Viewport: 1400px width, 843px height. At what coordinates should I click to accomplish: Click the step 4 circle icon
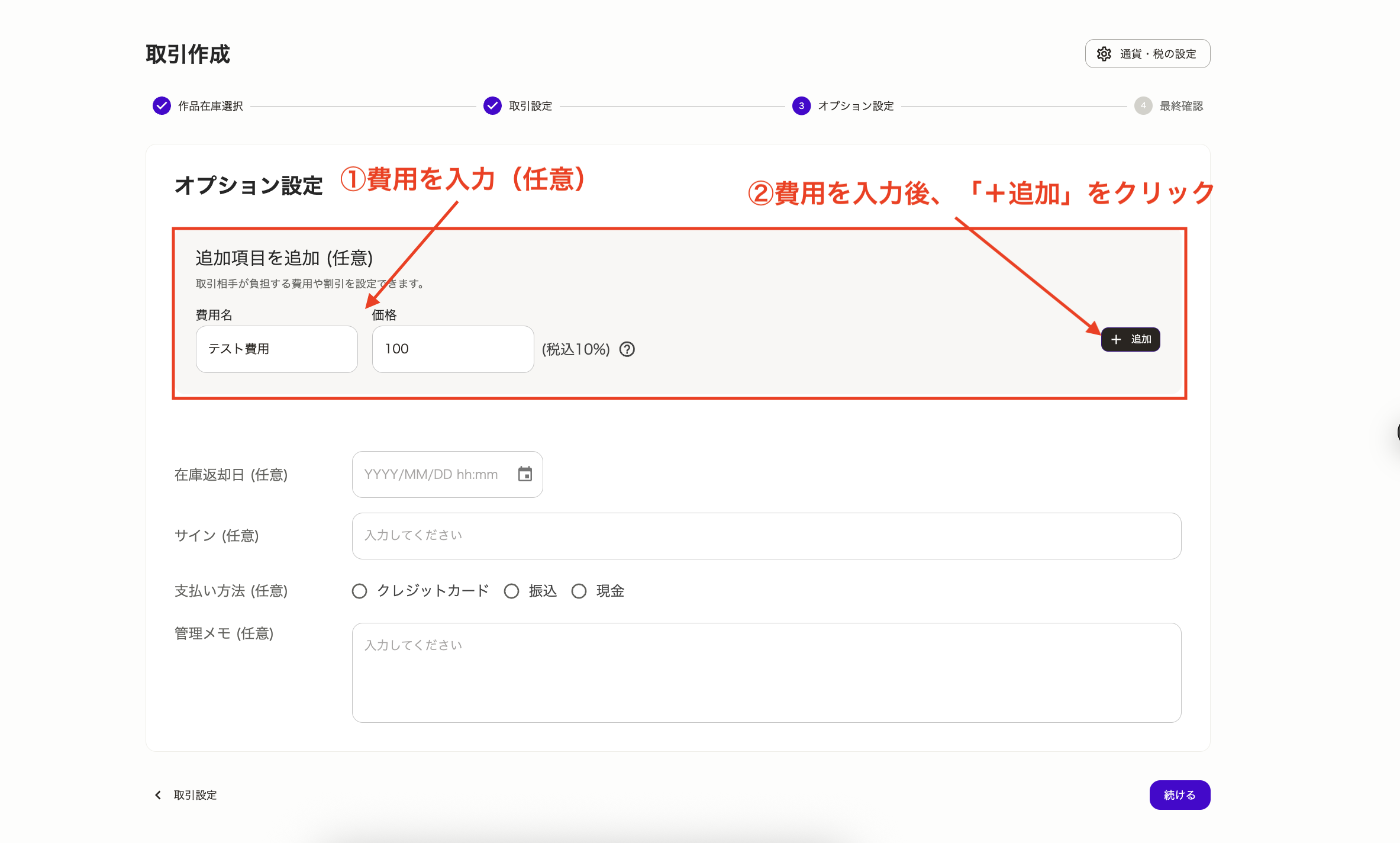(x=1143, y=106)
